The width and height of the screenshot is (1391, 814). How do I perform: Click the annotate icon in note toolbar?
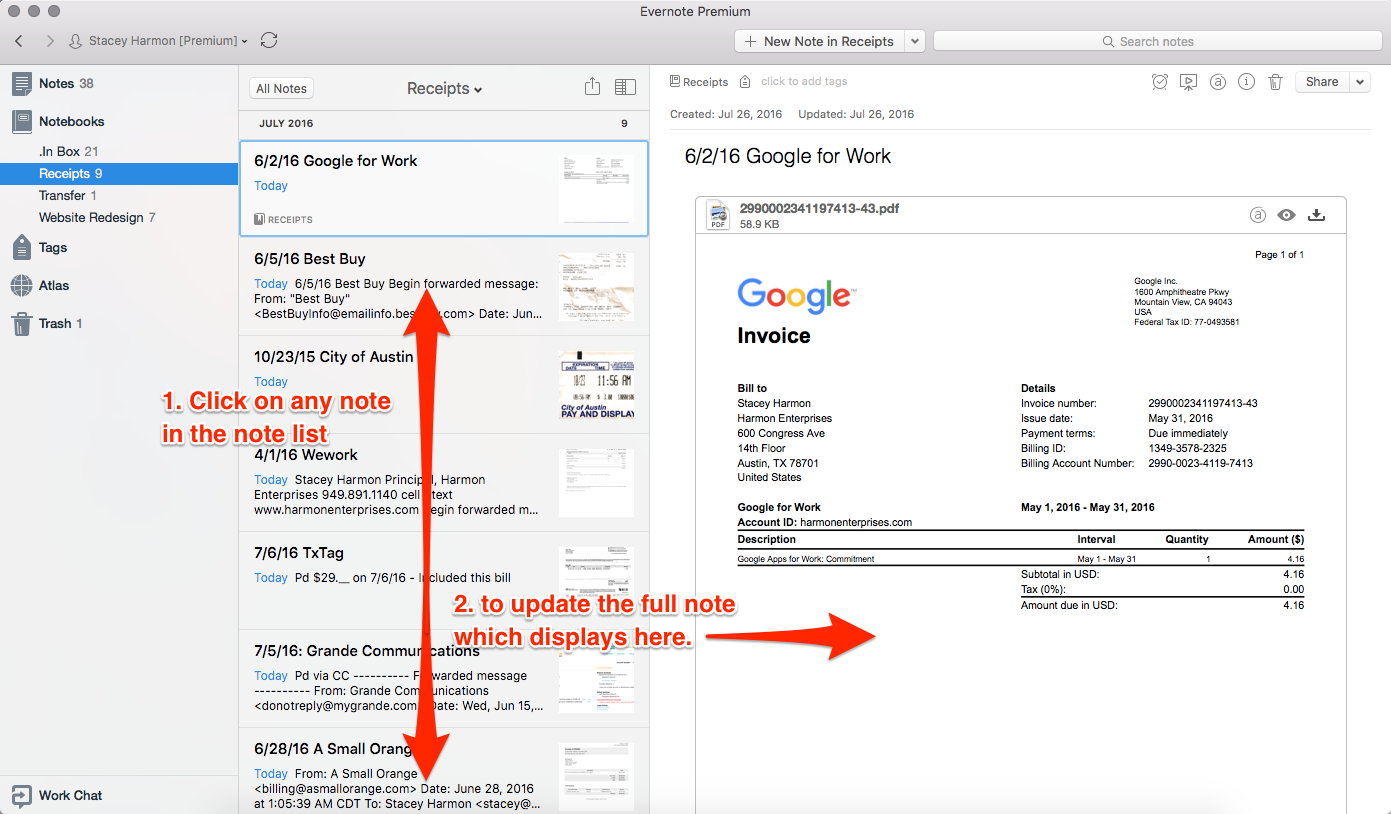[1217, 82]
